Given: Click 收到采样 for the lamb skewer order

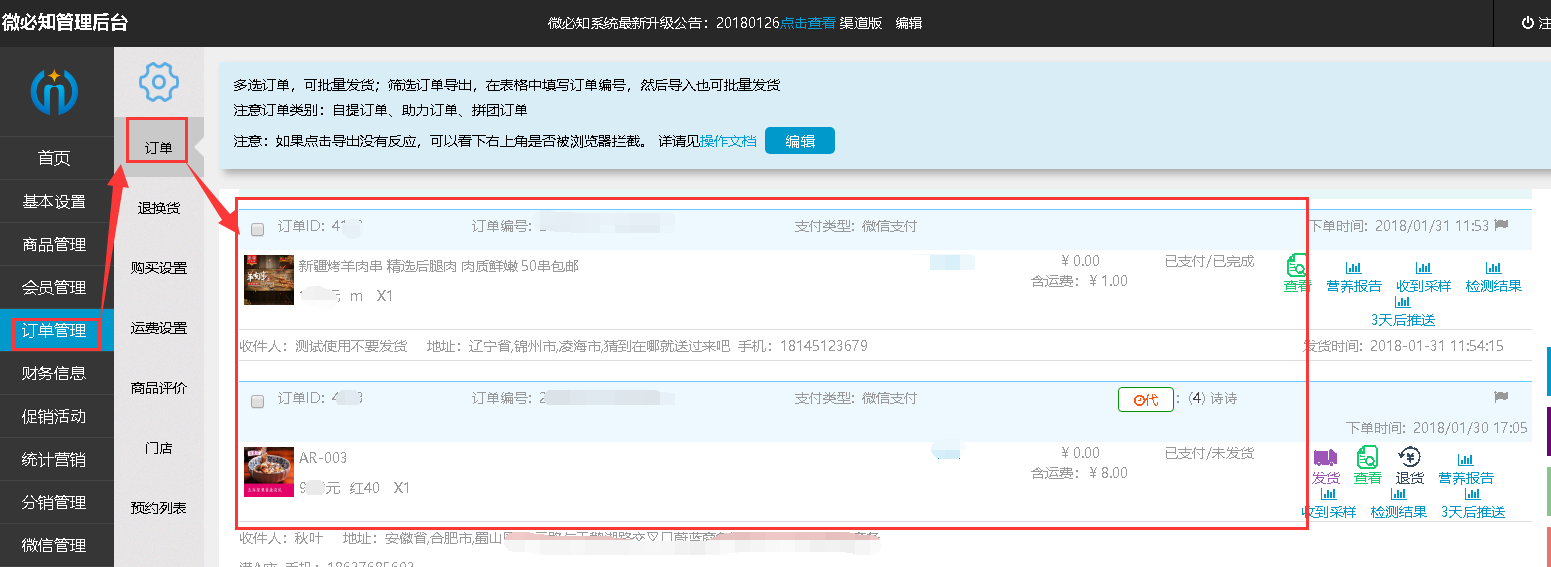Looking at the screenshot, I should click(1423, 278).
